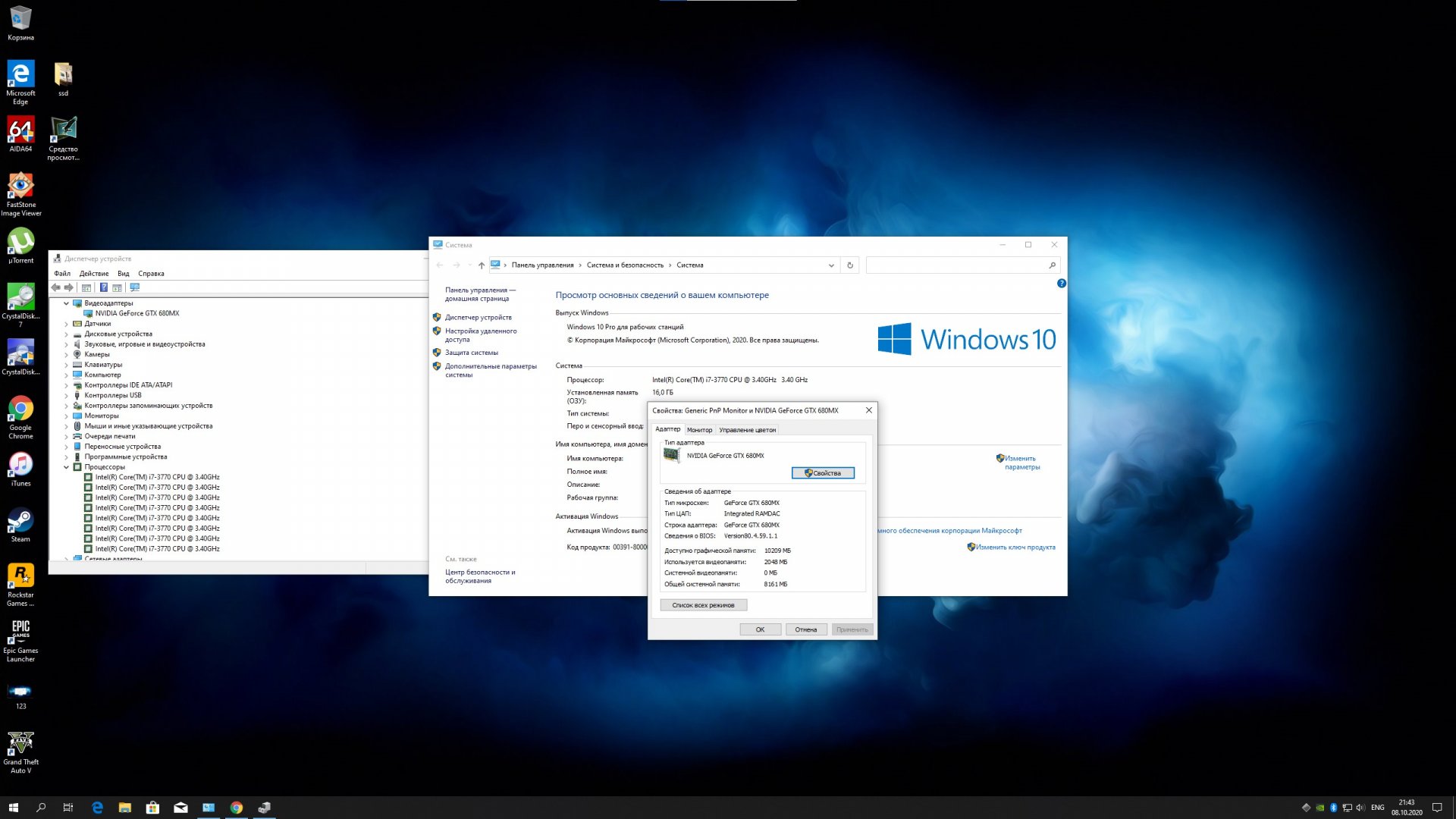Open the Windows Start menu
Viewport: 1456px width, 819px height.
tap(13, 808)
